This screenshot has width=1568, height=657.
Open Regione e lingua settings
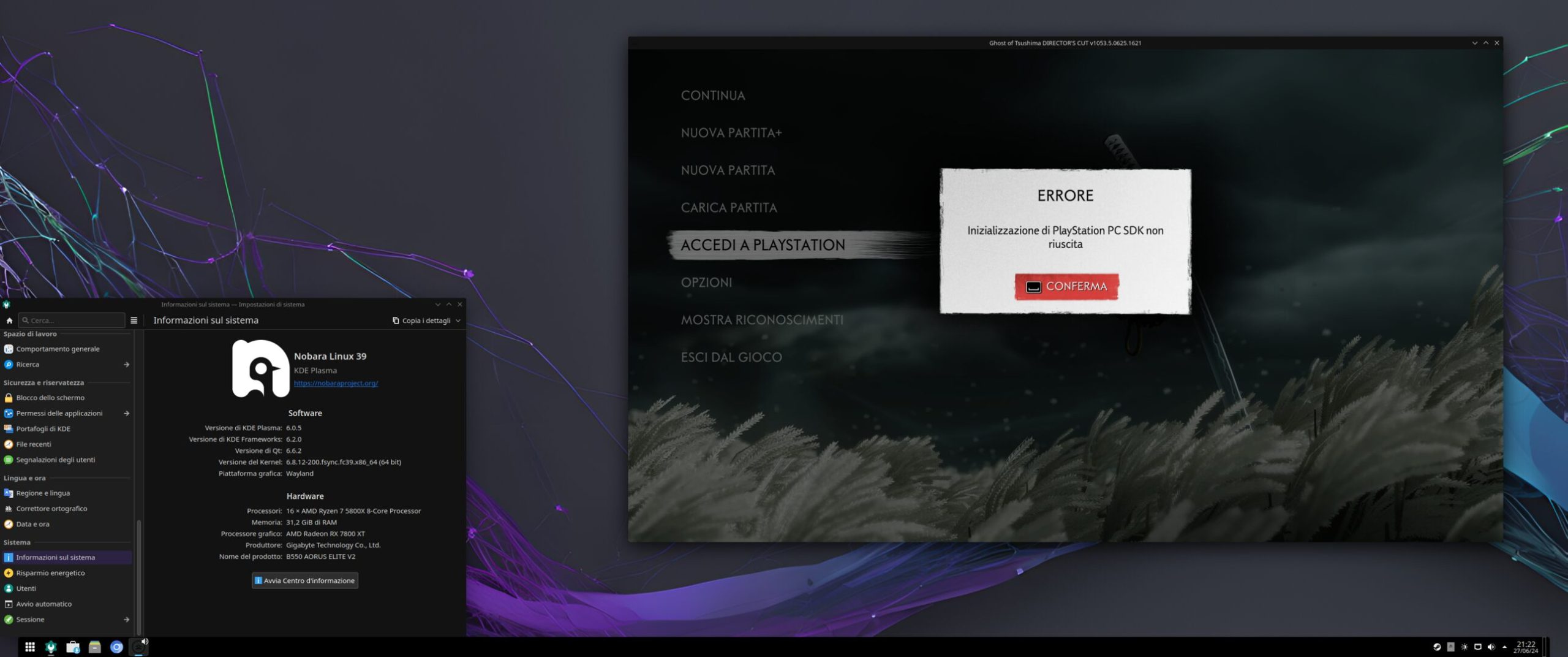(66, 493)
